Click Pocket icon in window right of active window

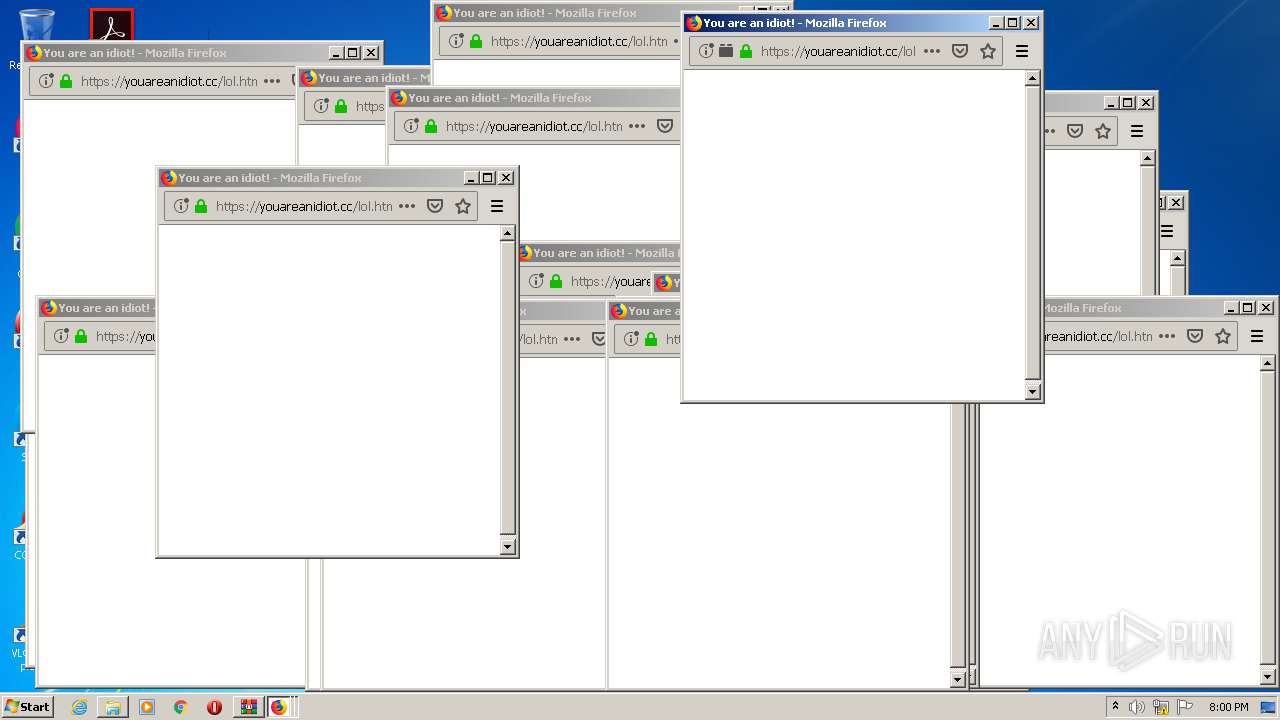pos(1075,131)
